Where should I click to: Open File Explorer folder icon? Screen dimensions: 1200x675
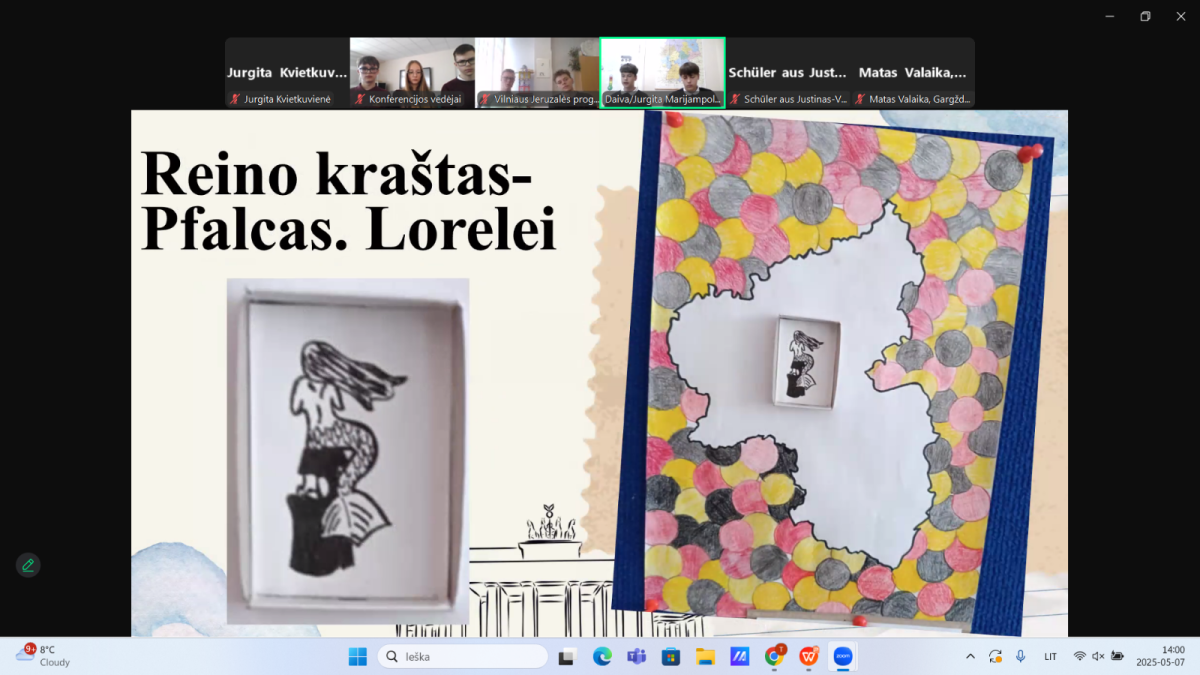705,656
